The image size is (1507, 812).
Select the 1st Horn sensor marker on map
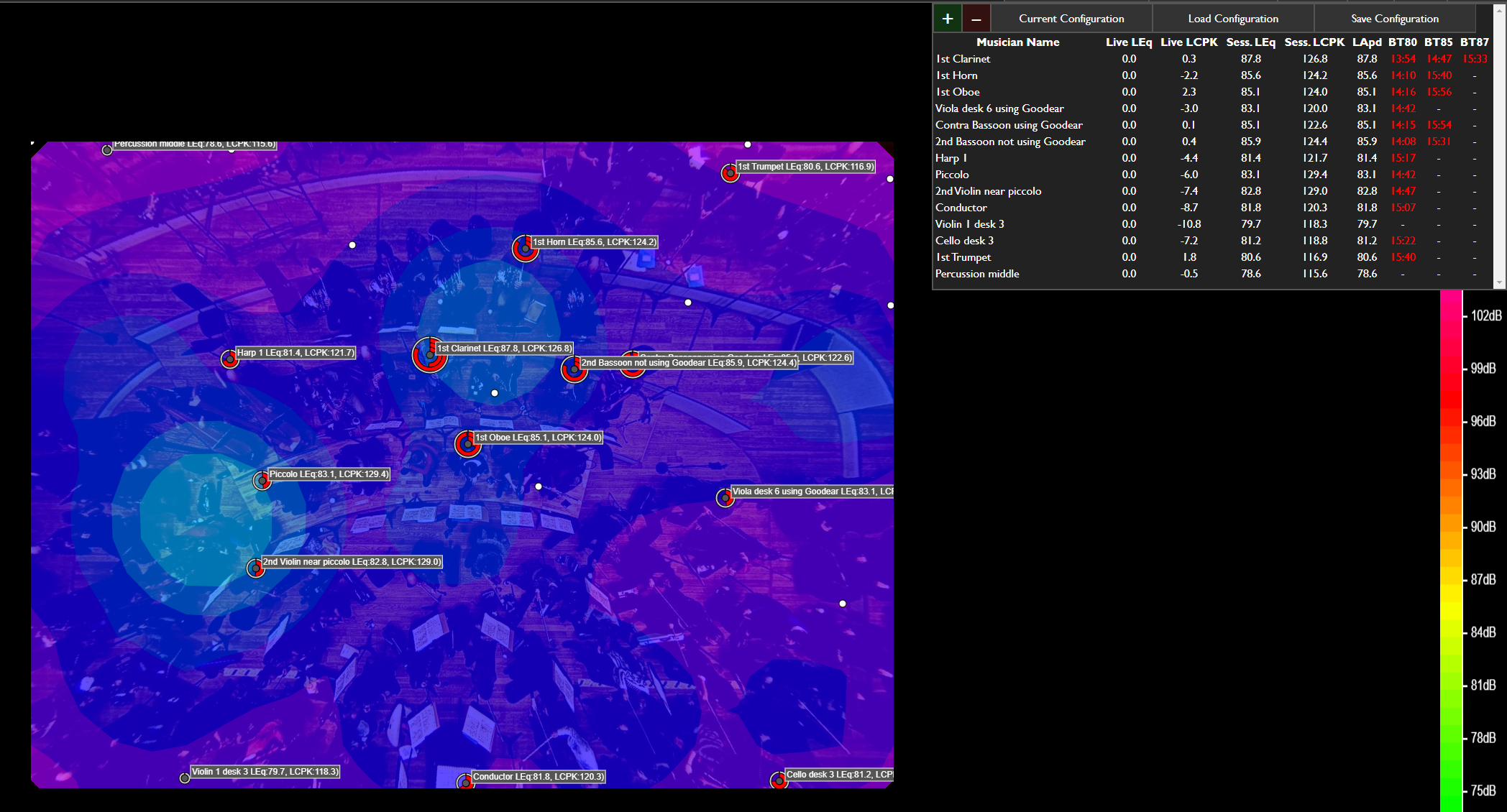[526, 249]
